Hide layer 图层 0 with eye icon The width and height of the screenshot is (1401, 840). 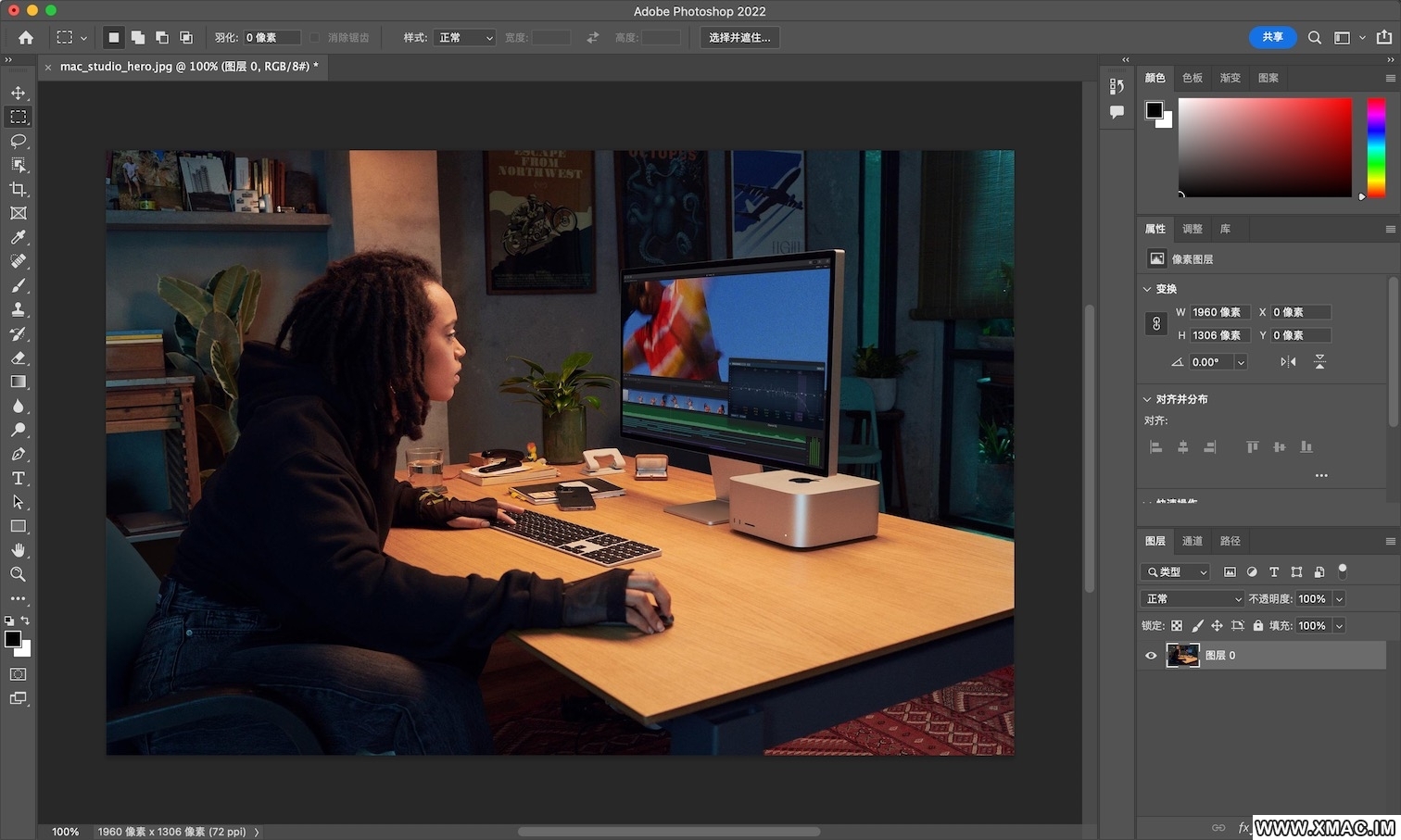click(1151, 656)
